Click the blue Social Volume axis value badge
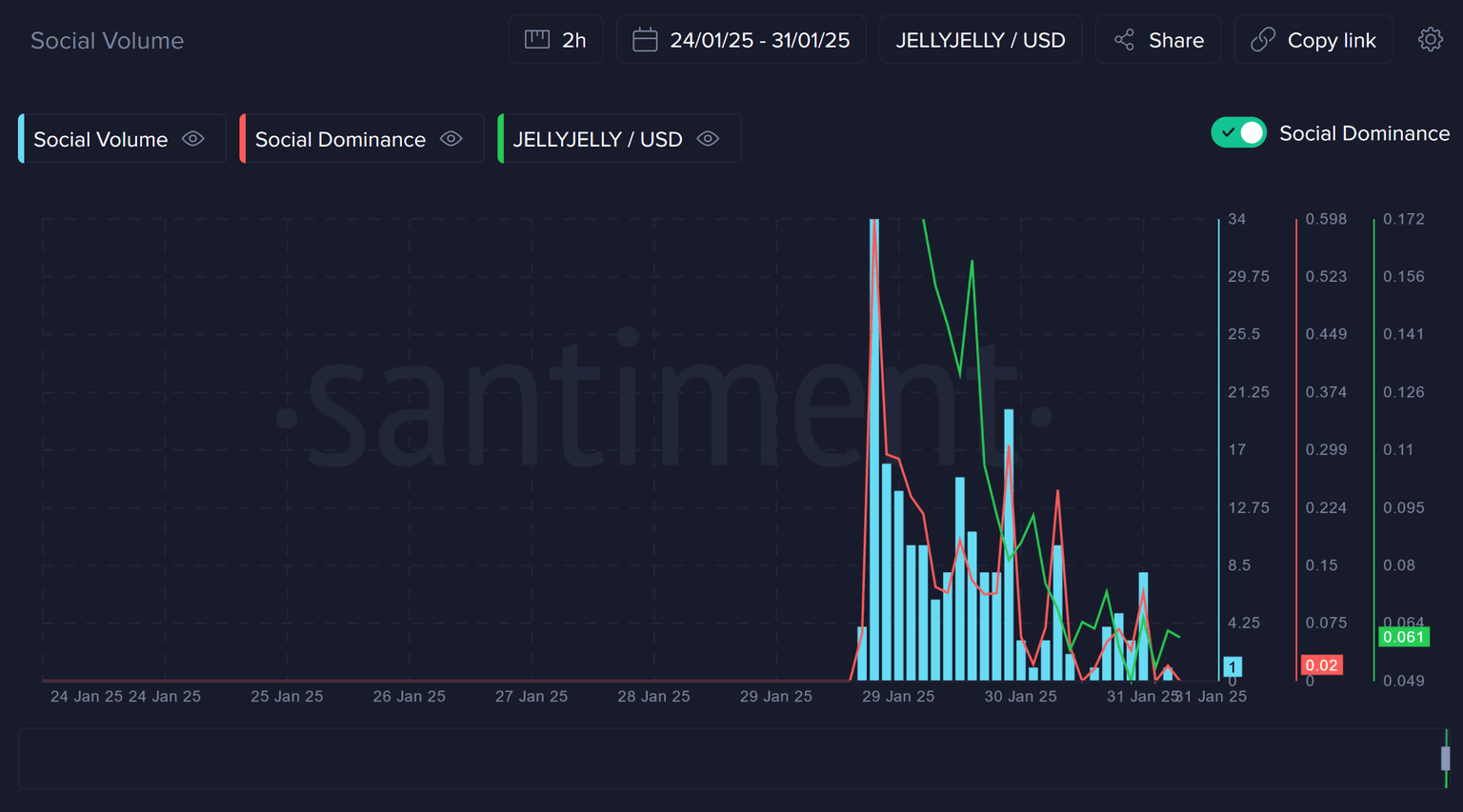The image size is (1463, 812). 1233,666
